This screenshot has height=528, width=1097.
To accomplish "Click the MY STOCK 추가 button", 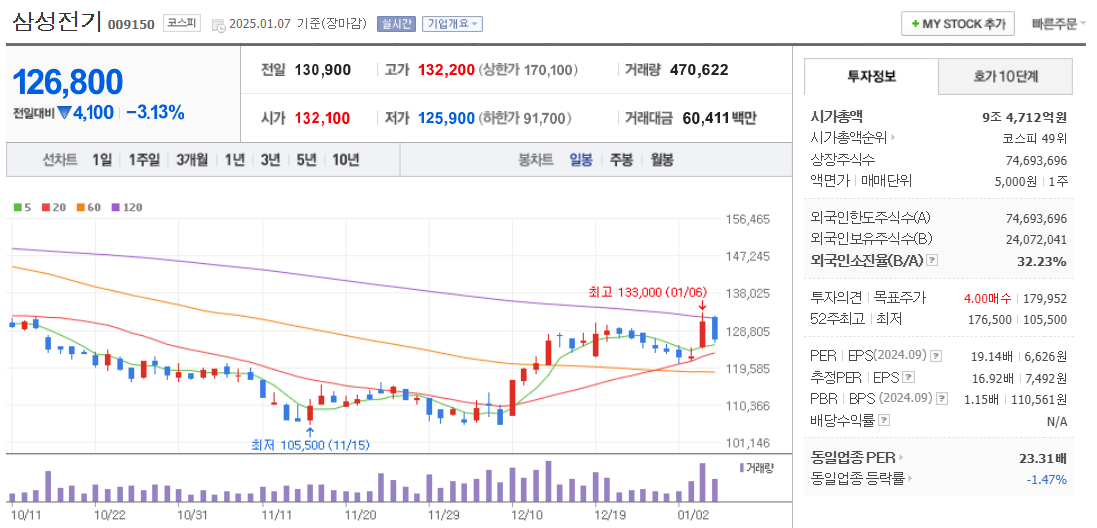I will (957, 23).
